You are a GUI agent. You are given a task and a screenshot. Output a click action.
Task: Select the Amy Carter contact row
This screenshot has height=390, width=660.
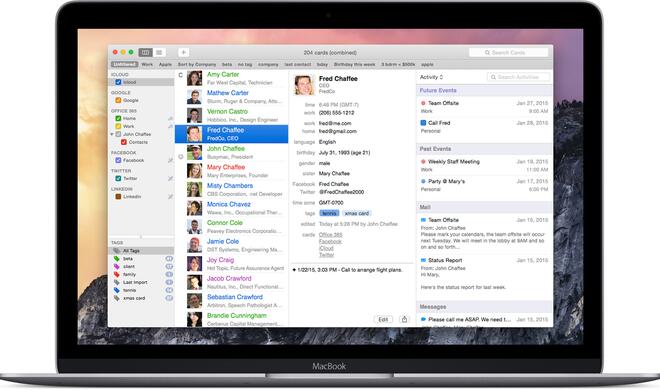tap(232, 78)
